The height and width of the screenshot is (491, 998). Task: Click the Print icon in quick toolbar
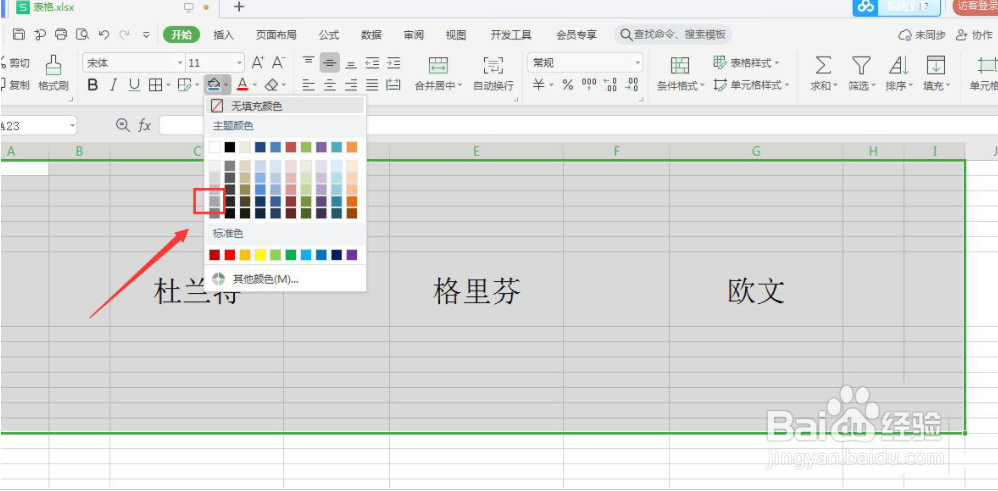coord(61,34)
